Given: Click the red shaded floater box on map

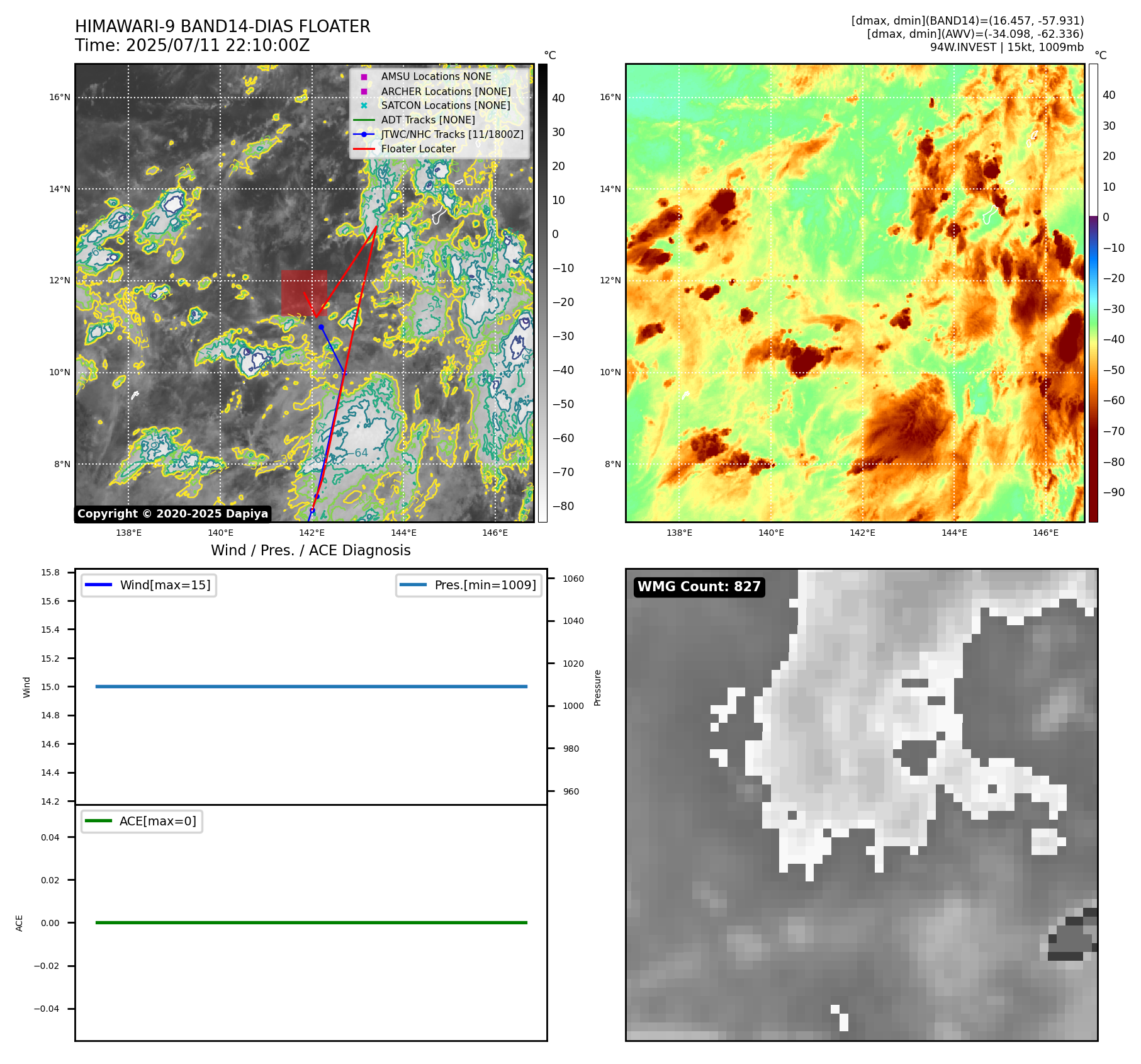Looking at the screenshot, I should pyautogui.click(x=304, y=293).
